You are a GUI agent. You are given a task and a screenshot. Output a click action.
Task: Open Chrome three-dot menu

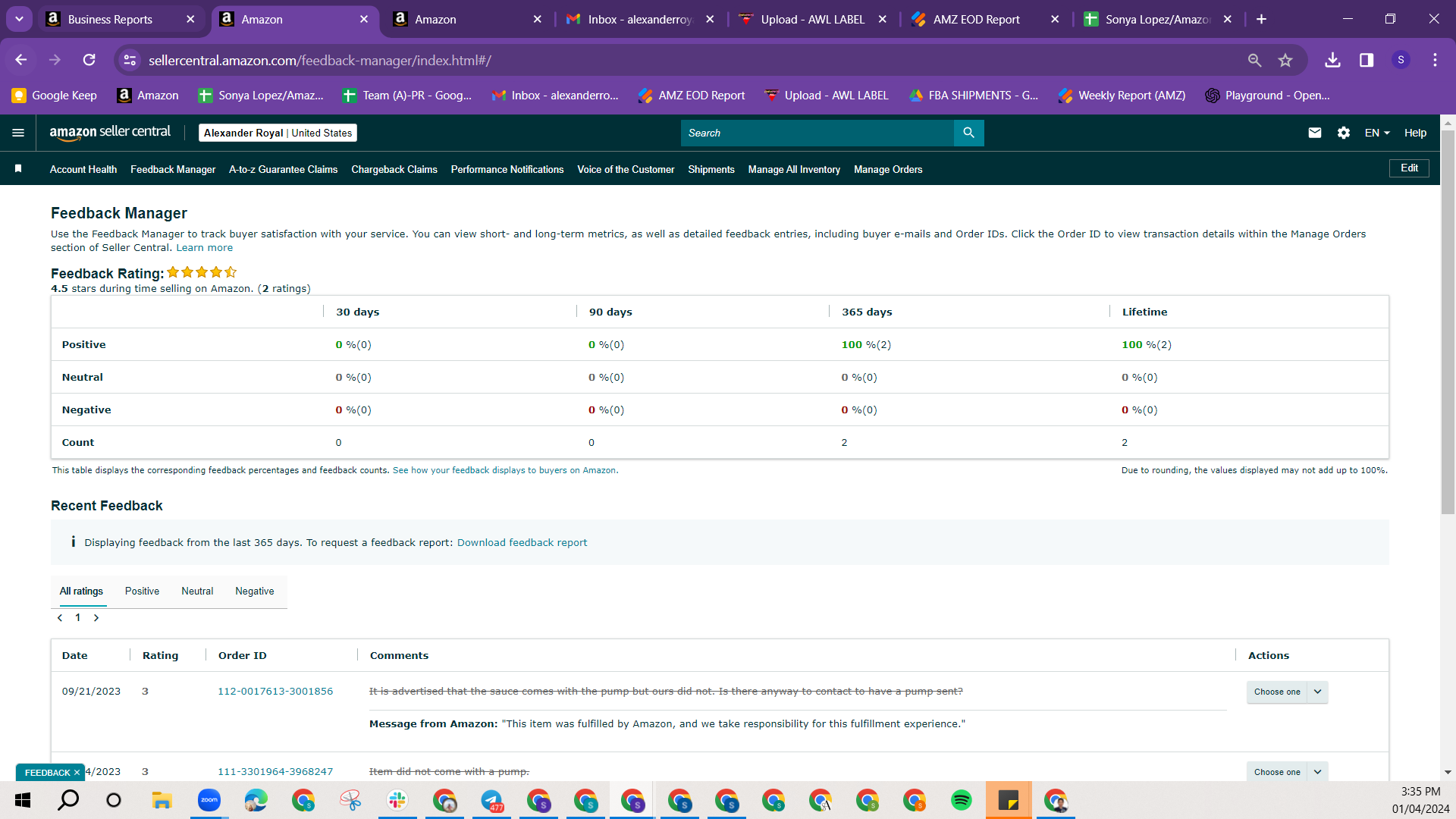pyautogui.click(x=1435, y=60)
